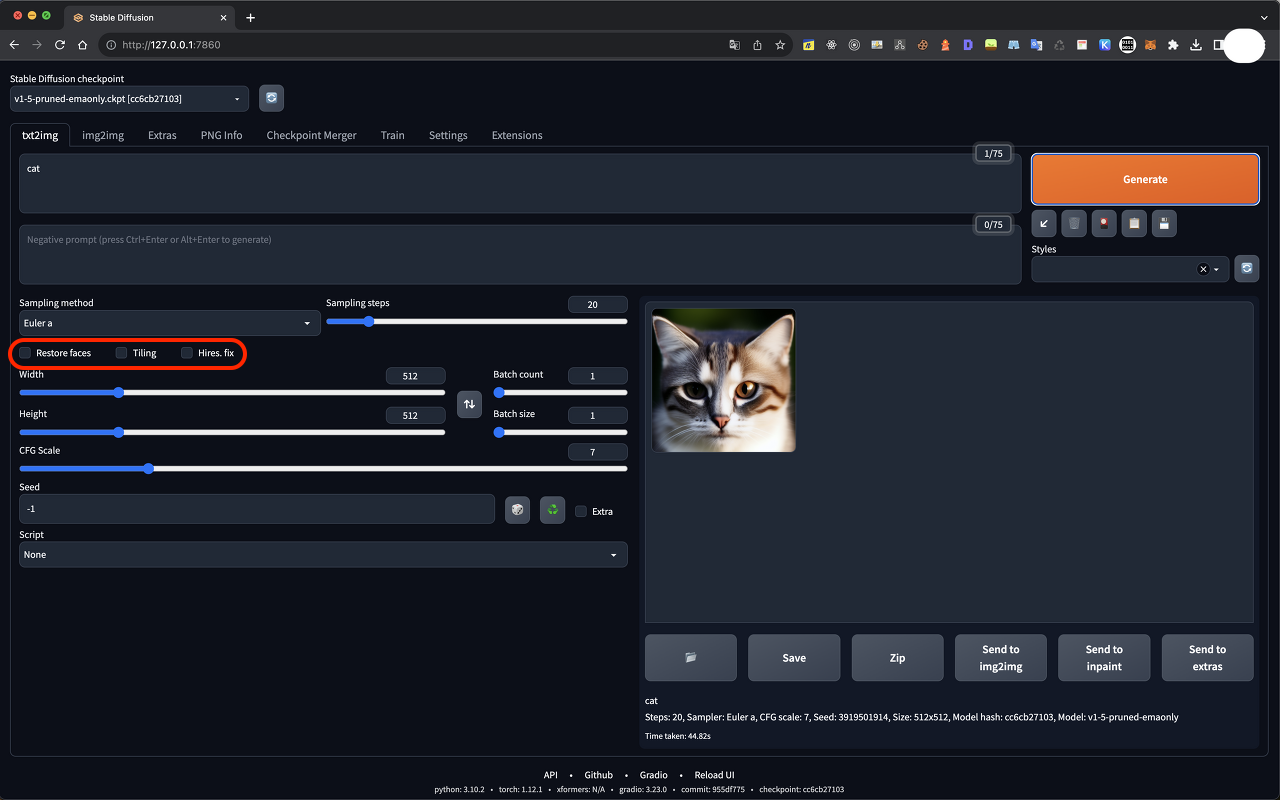This screenshot has height=800, width=1280.
Task: Click the purple D extension icon
Action: pos(968,45)
